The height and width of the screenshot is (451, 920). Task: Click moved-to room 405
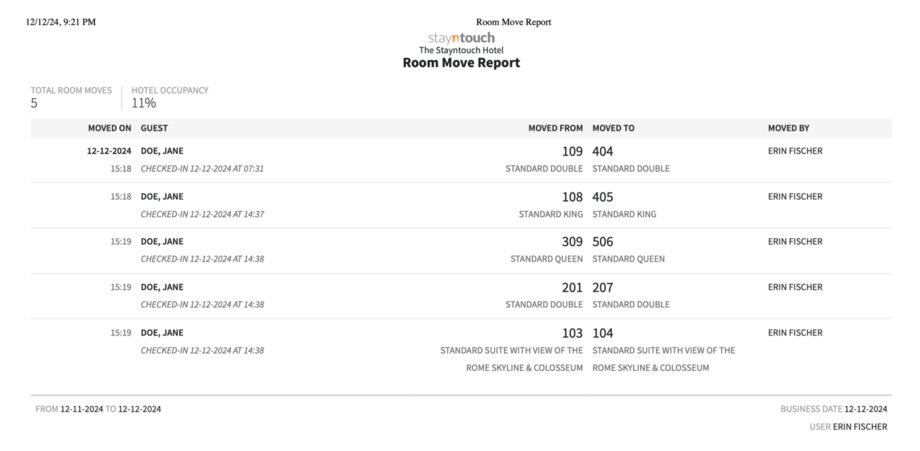(x=603, y=197)
